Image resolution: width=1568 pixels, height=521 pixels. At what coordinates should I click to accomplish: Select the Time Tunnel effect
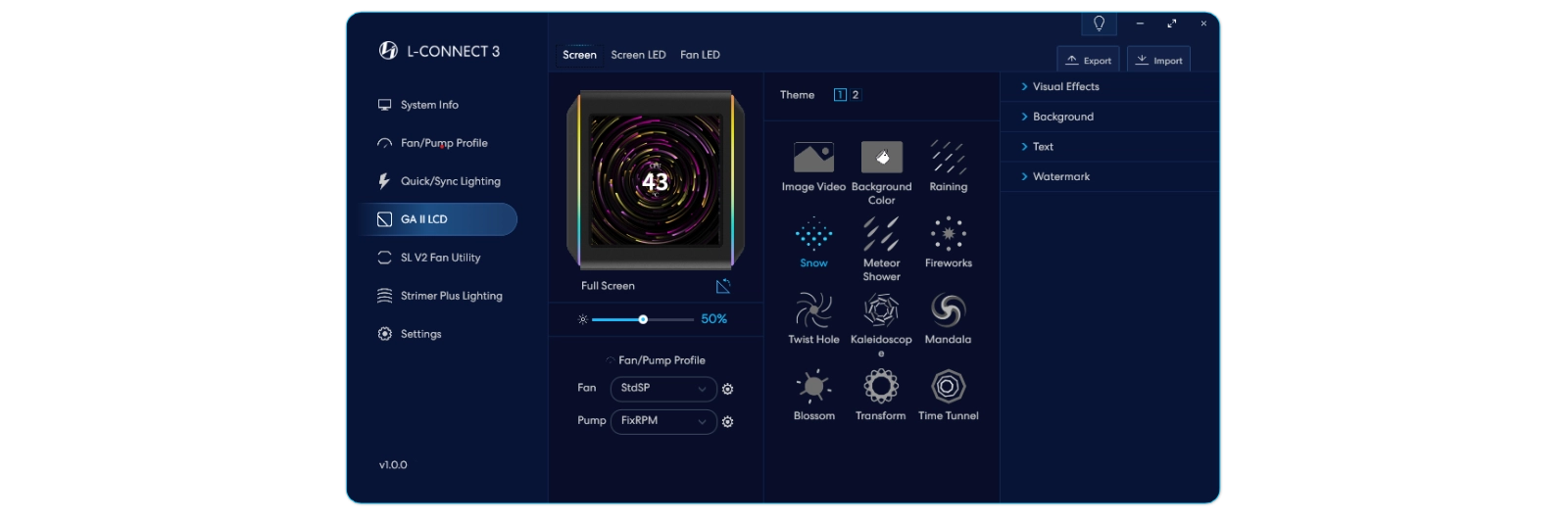(948, 387)
